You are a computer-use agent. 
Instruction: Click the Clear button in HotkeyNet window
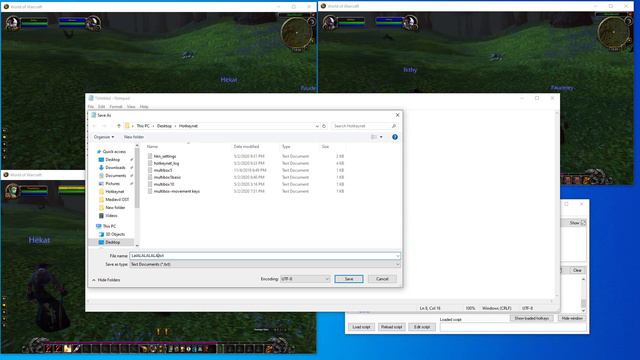[x=577, y=270]
